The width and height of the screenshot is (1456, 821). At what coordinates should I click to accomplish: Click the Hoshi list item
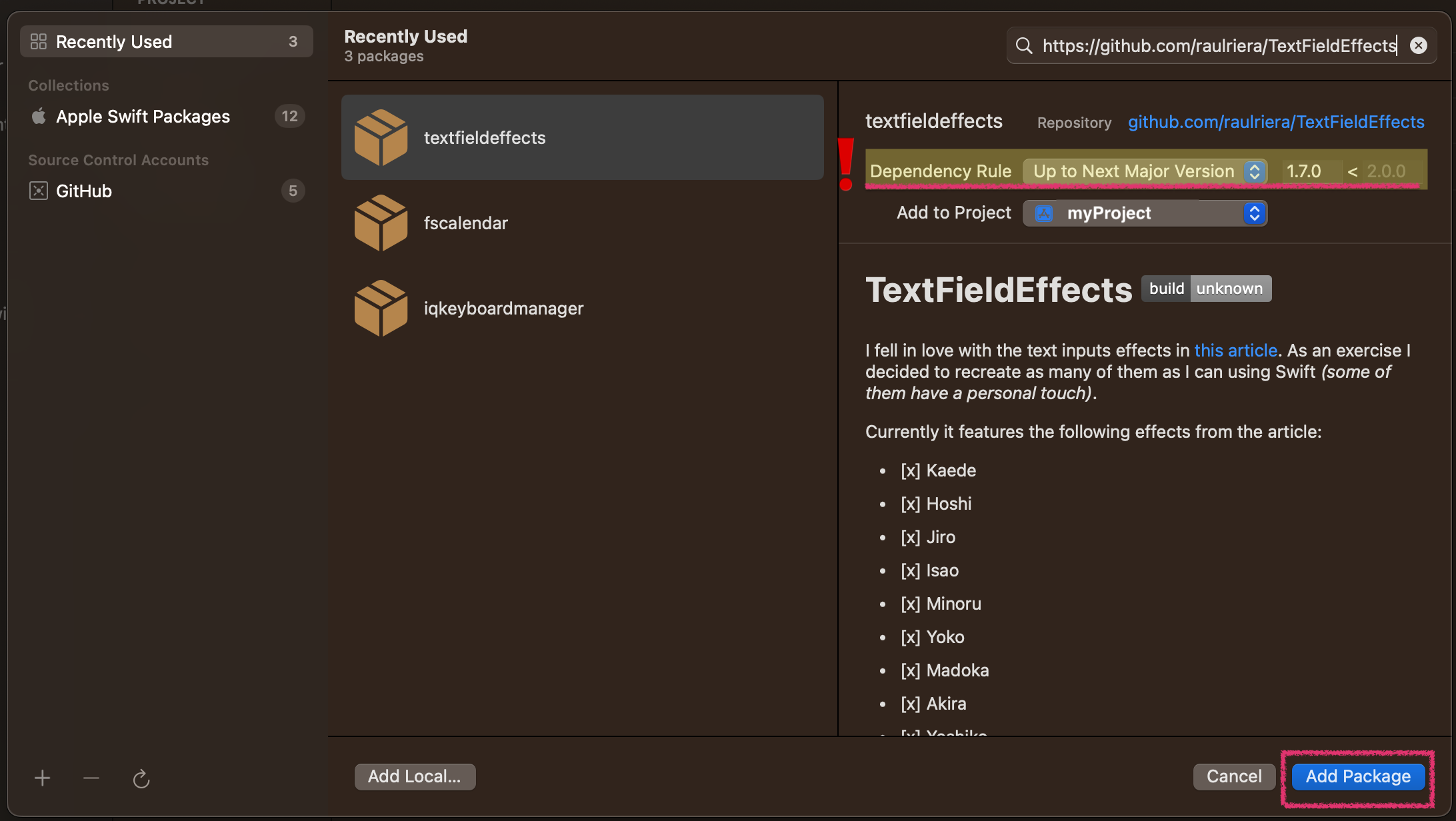(x=936, y=504)
